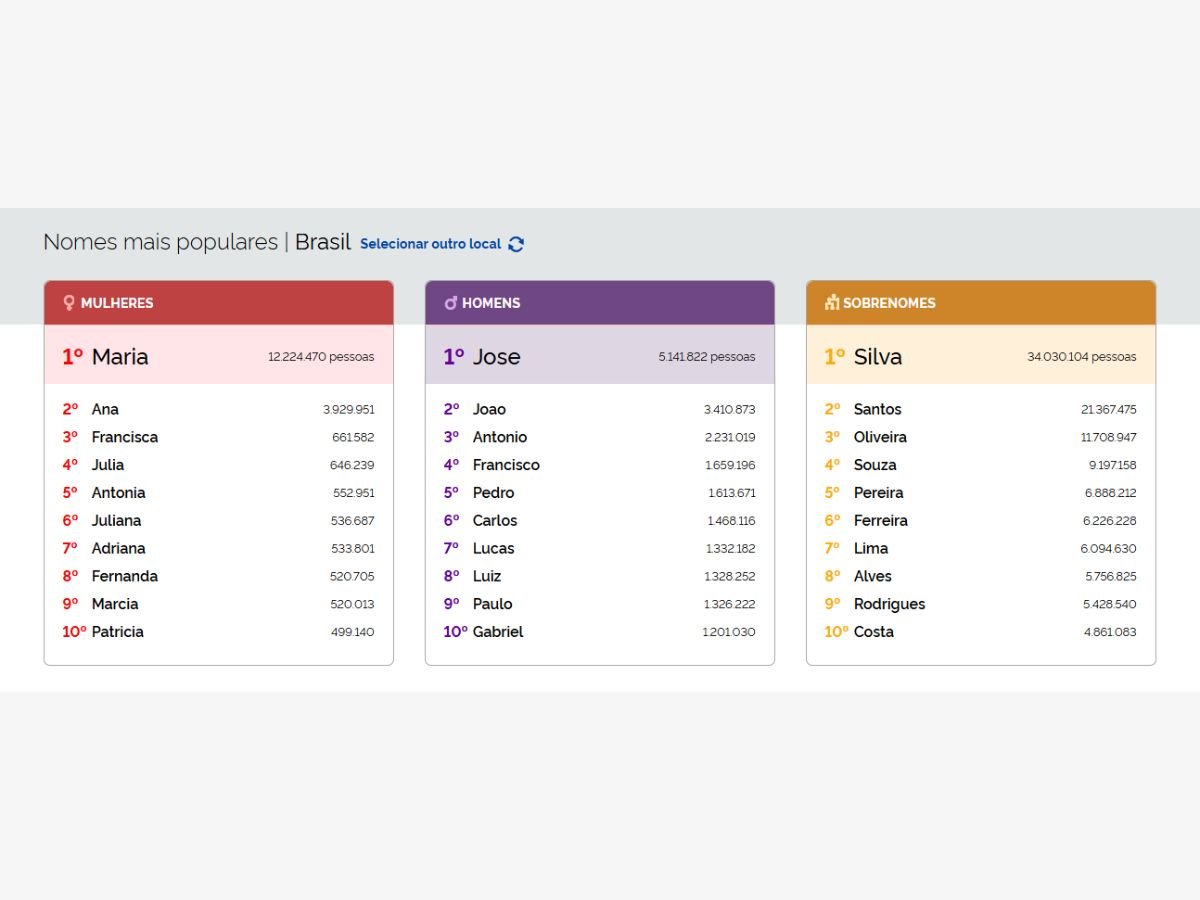Click the refresh icon beside Selecionar outro local
This screenshot has height=900, width=1200.
(x=516, y=244)
